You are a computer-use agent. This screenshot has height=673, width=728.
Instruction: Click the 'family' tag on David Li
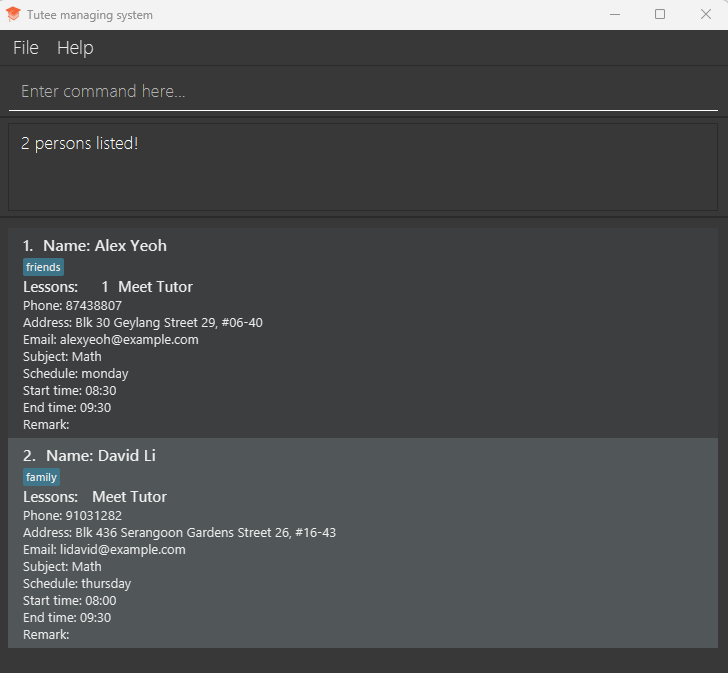click(41, 477)
